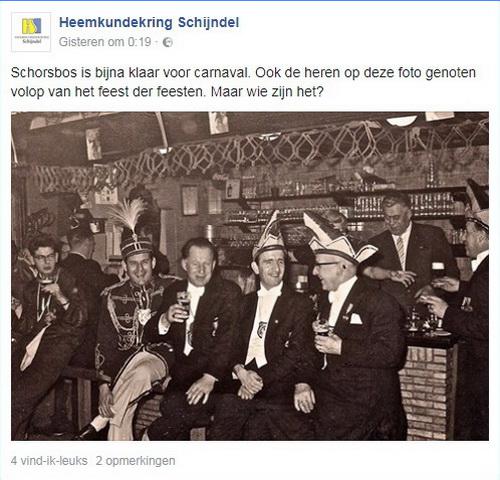Click the beer glass held by the center man
Image resolution: width=500 pixels, height=480 pixels.
(x=183, y=302)
